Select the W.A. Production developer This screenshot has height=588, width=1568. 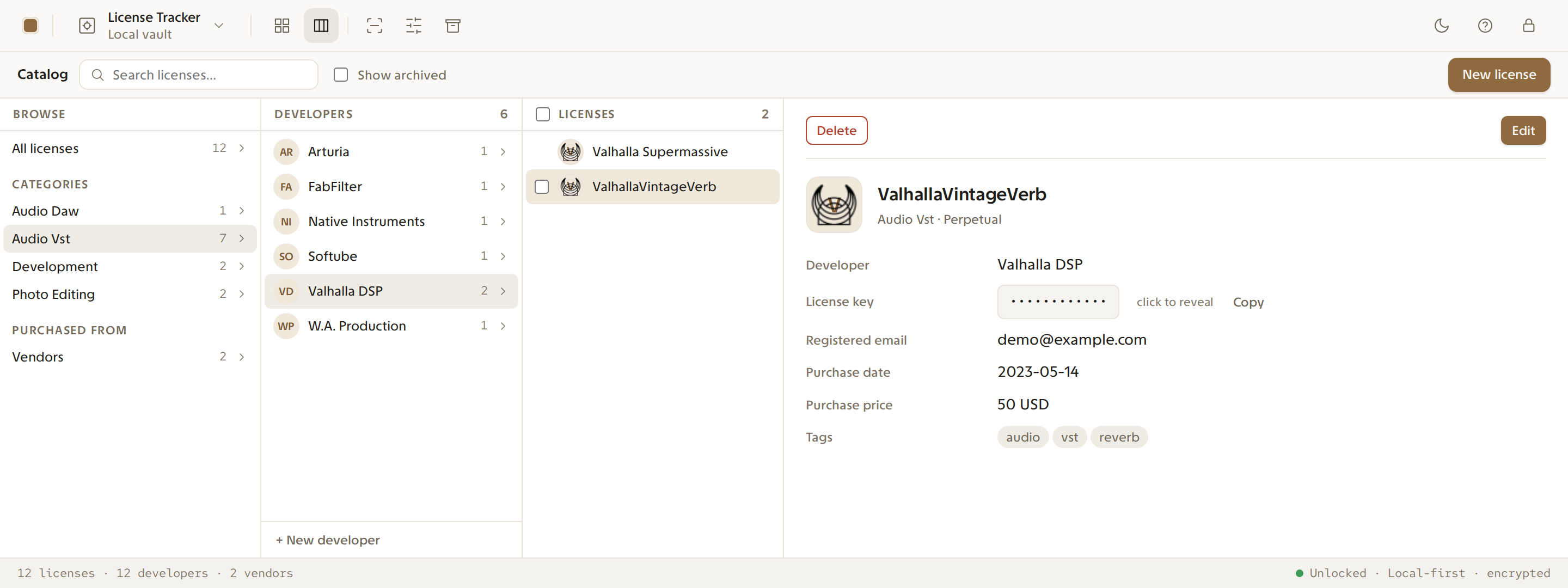pos(391,326)
